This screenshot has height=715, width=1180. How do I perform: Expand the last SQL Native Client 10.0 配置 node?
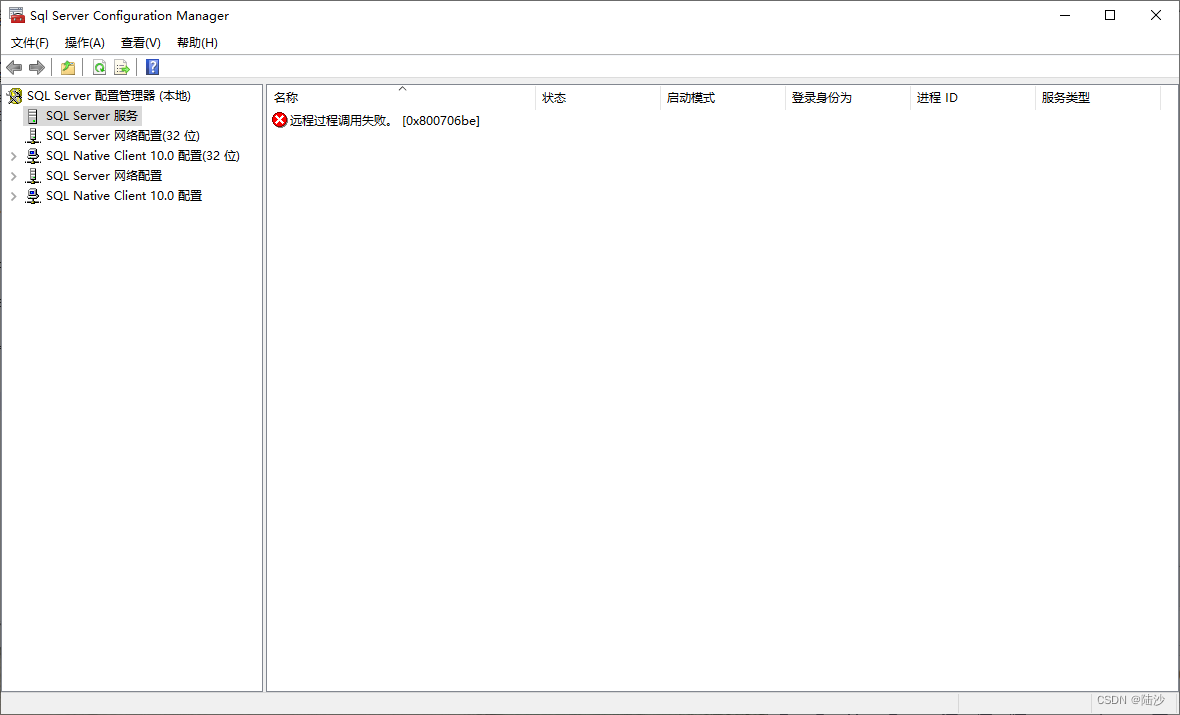click(x=14, y=196)
